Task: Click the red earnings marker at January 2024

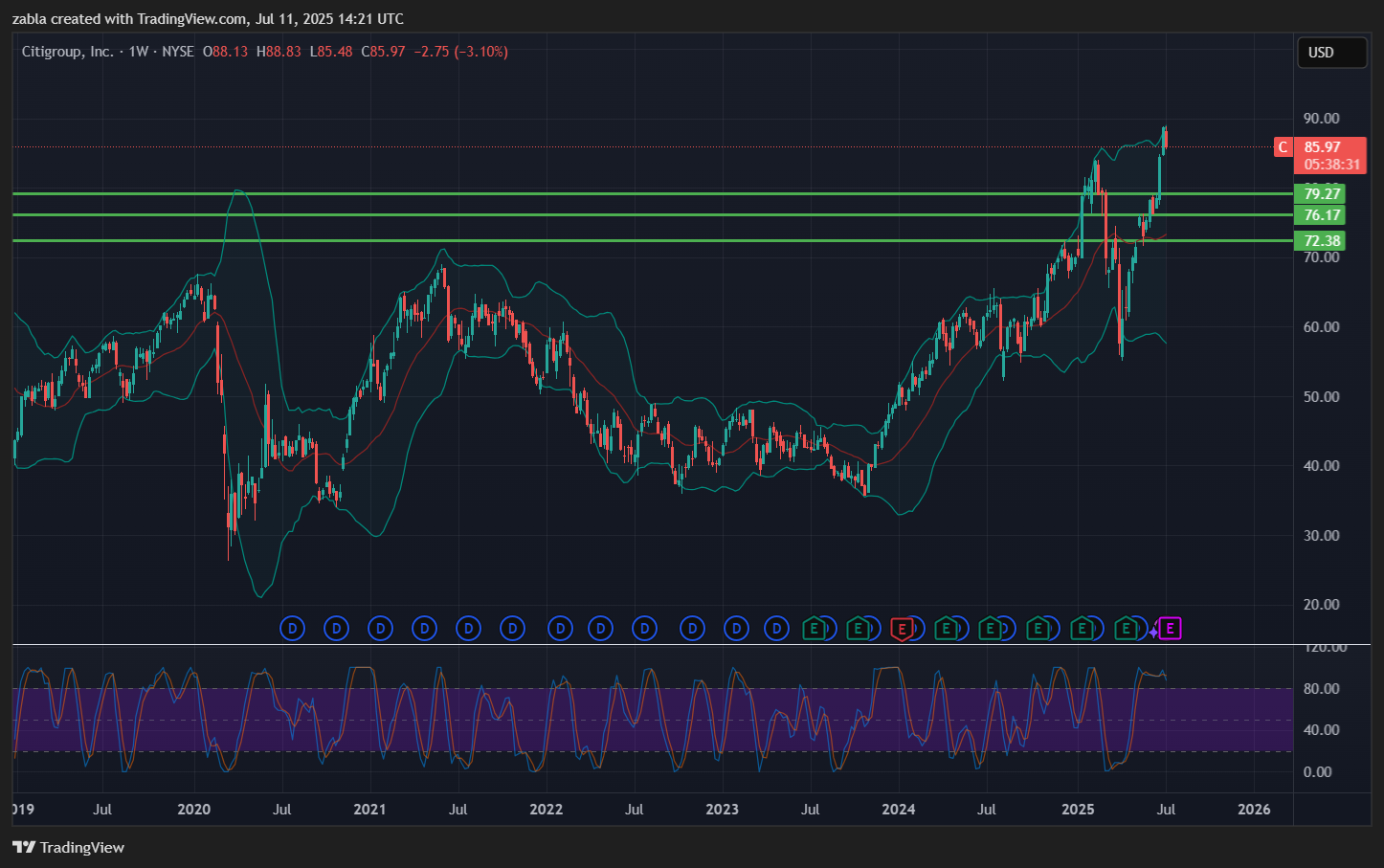Action: coord(901,629)
